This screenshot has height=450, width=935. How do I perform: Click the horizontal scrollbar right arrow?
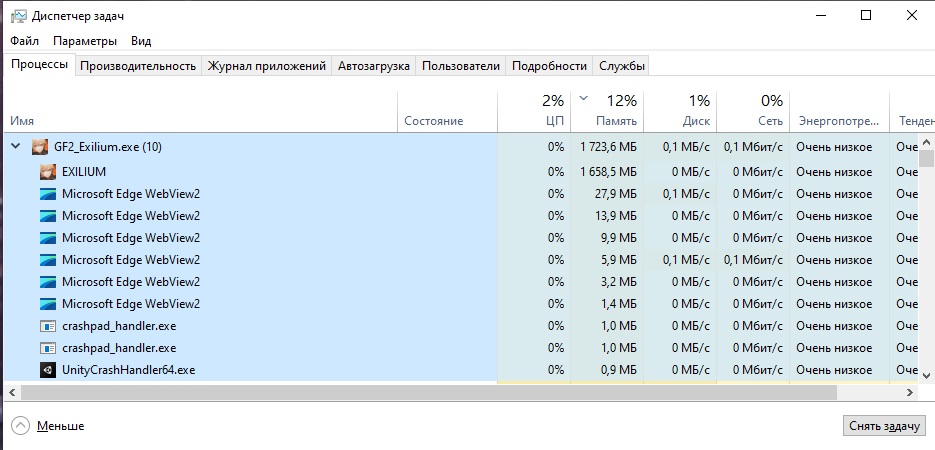pos(910,392)
